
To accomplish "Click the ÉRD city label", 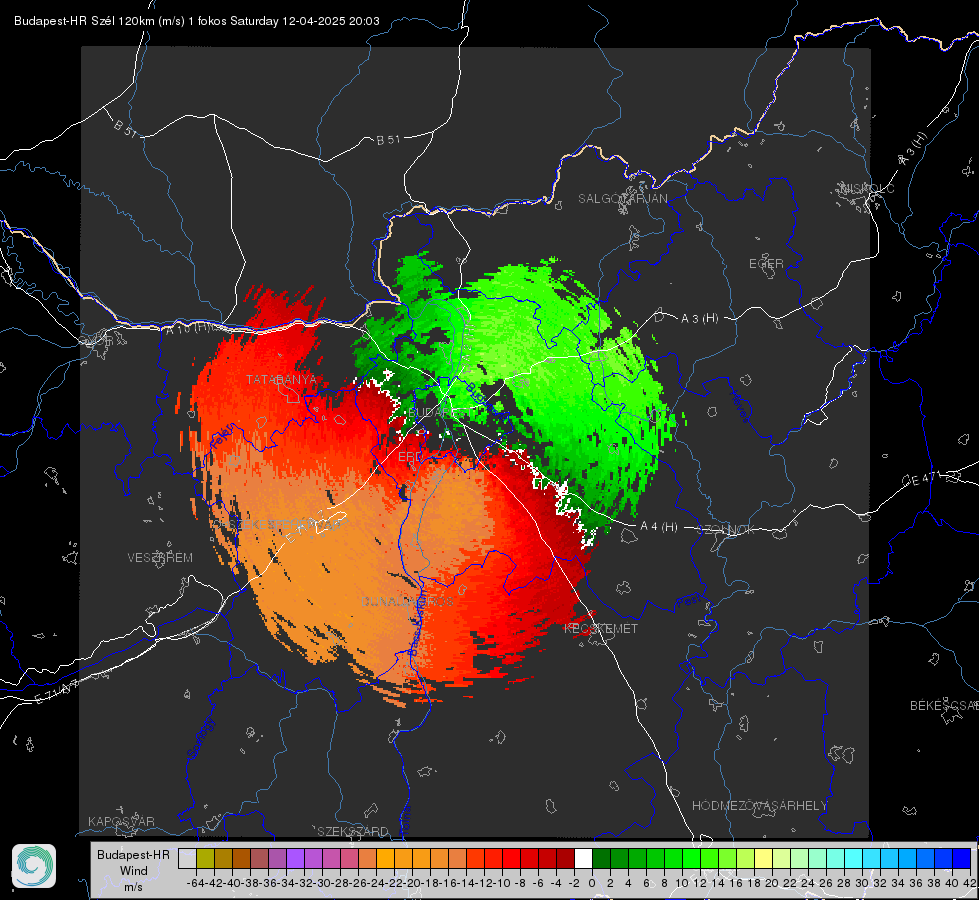I will (410, 457).
